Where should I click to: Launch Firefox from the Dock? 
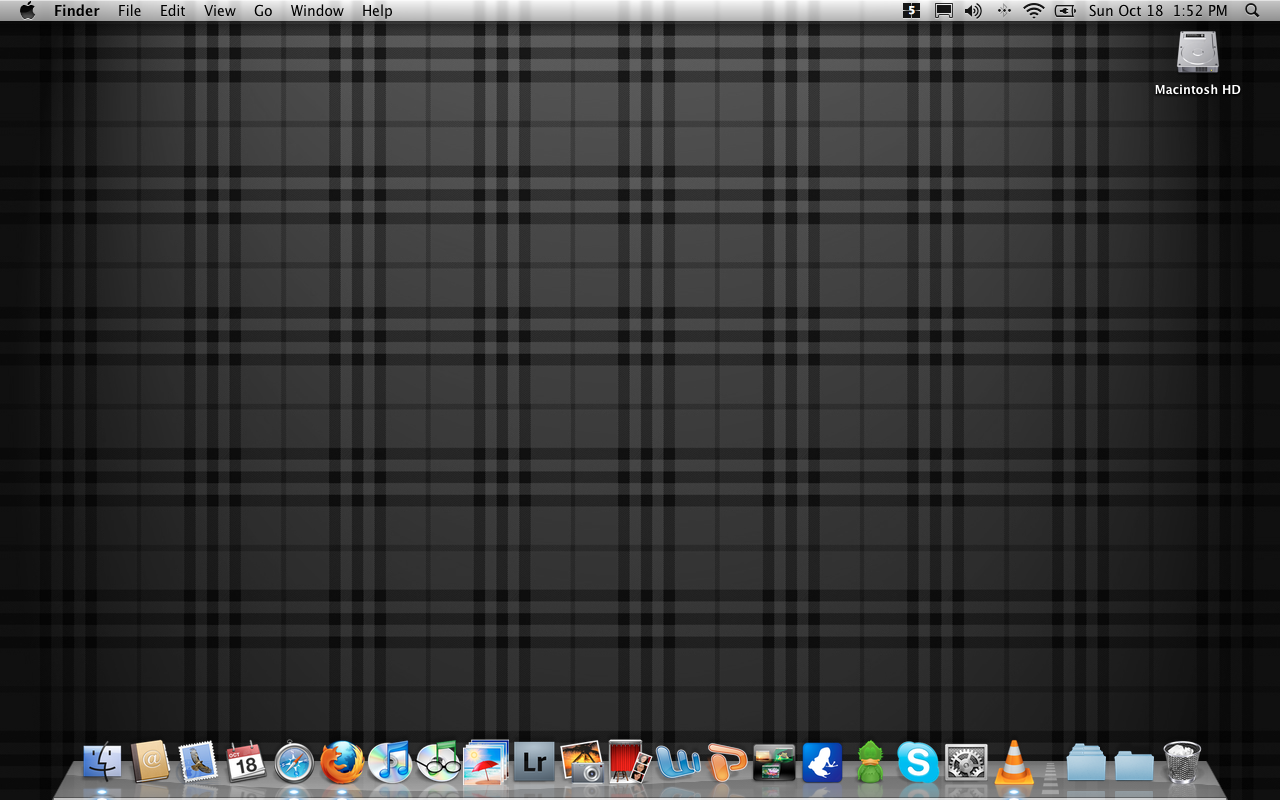coord(342,763)
